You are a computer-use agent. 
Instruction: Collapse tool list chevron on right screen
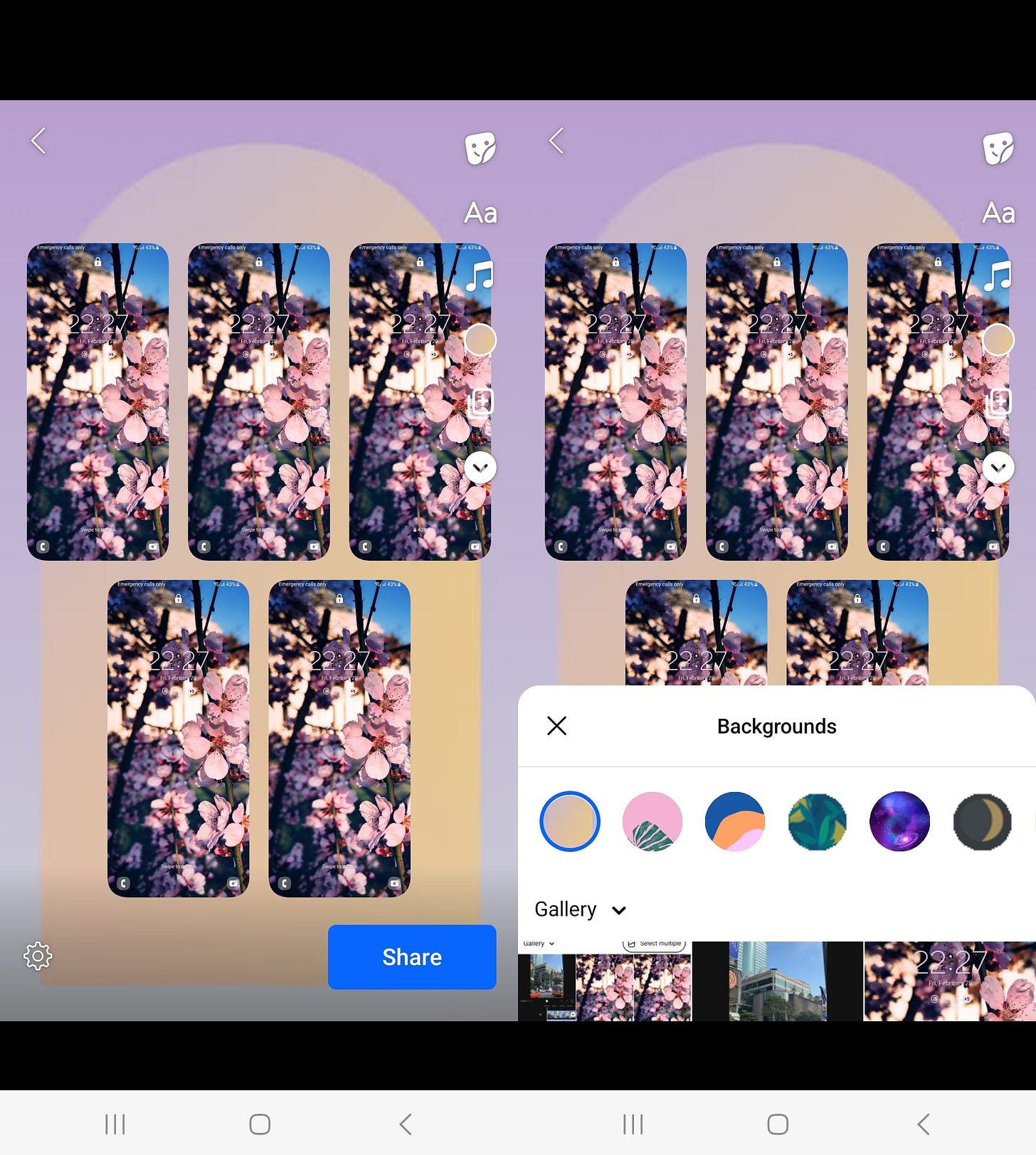998,468
